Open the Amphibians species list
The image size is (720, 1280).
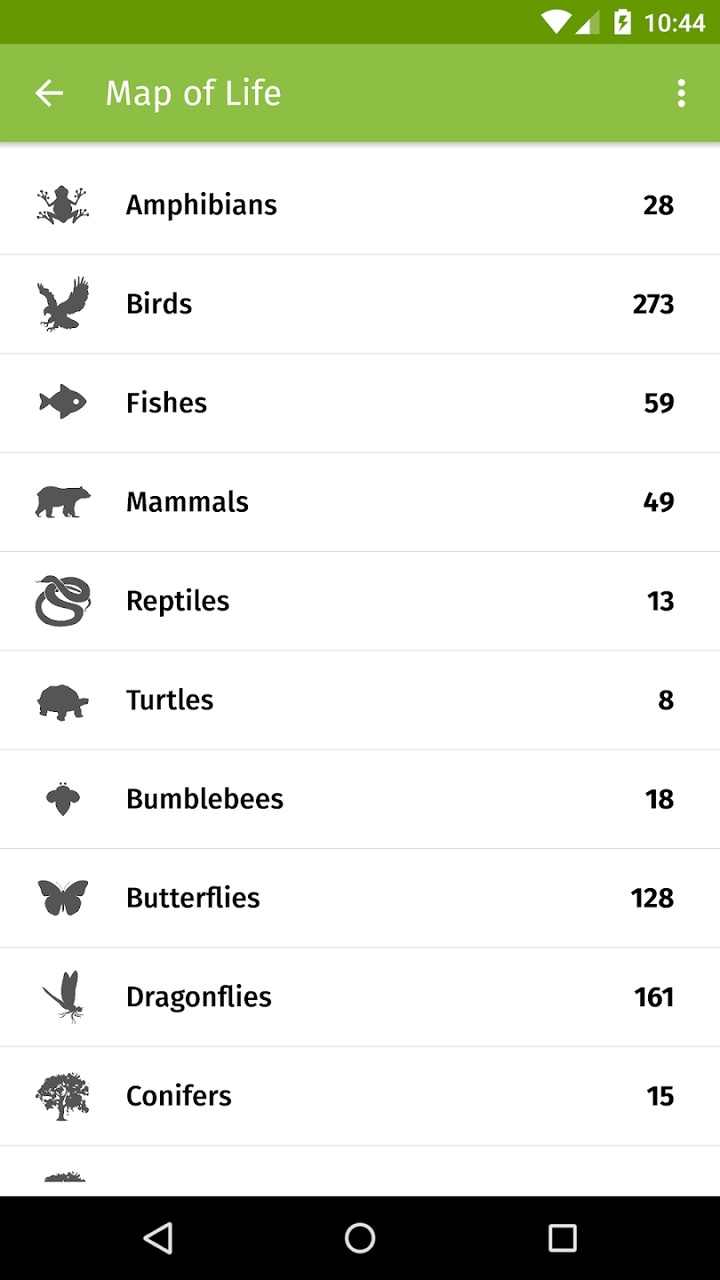[201, 205]
